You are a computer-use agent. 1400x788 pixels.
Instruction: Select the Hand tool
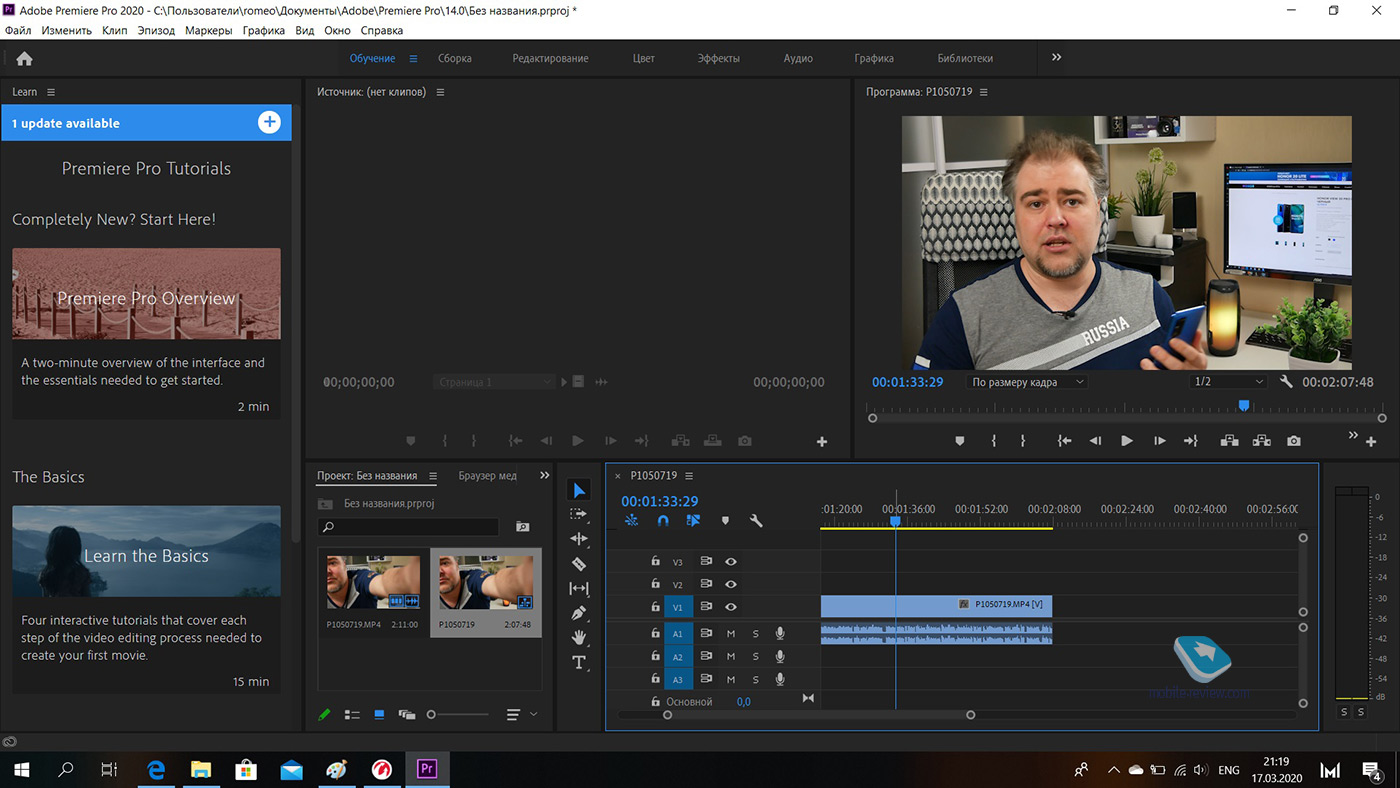579,637
